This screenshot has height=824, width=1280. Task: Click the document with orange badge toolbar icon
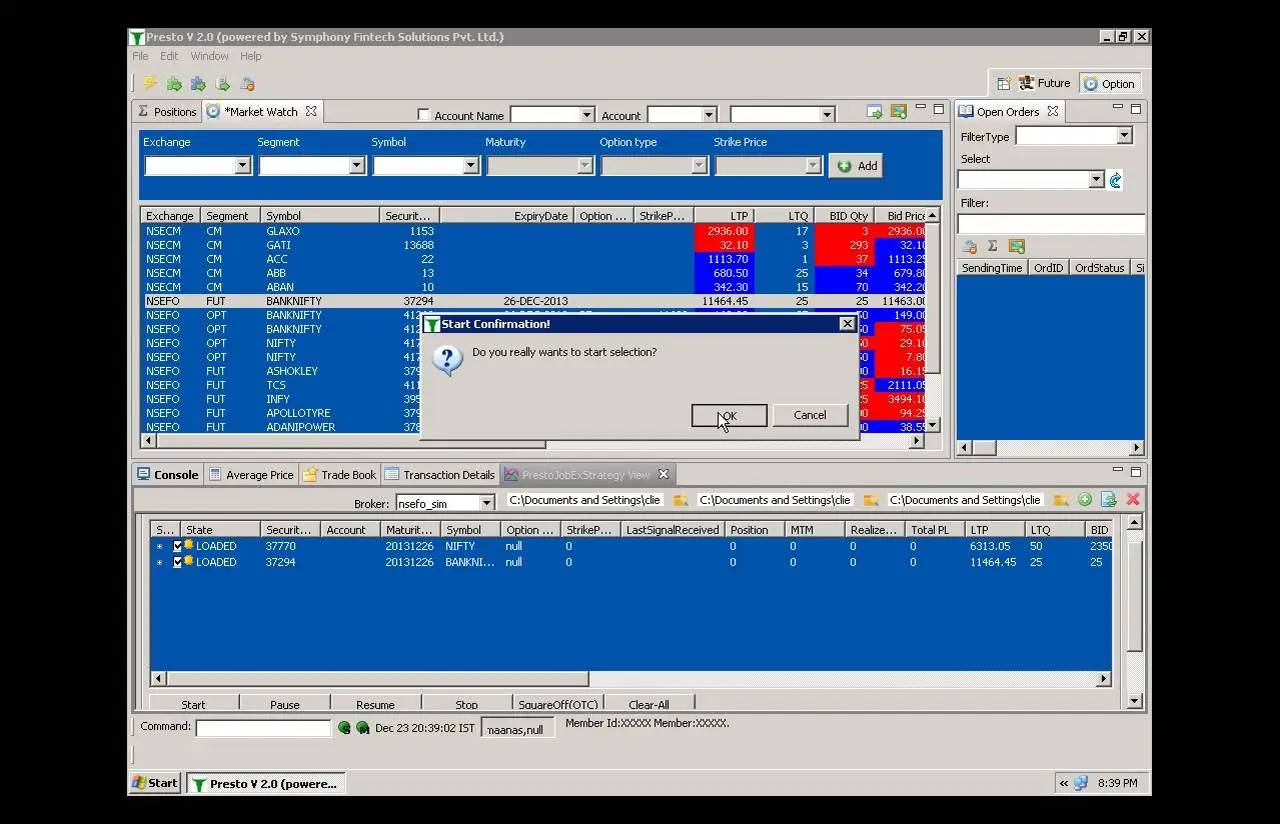(x=247, y=84)
